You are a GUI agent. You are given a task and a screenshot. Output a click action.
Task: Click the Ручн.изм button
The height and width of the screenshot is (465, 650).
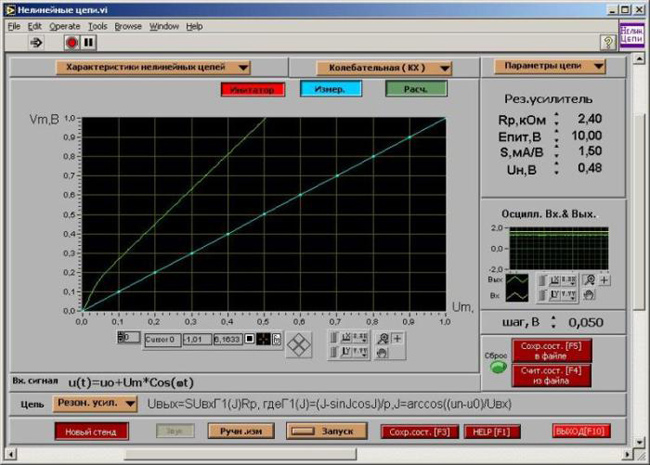tap(241, 431)
